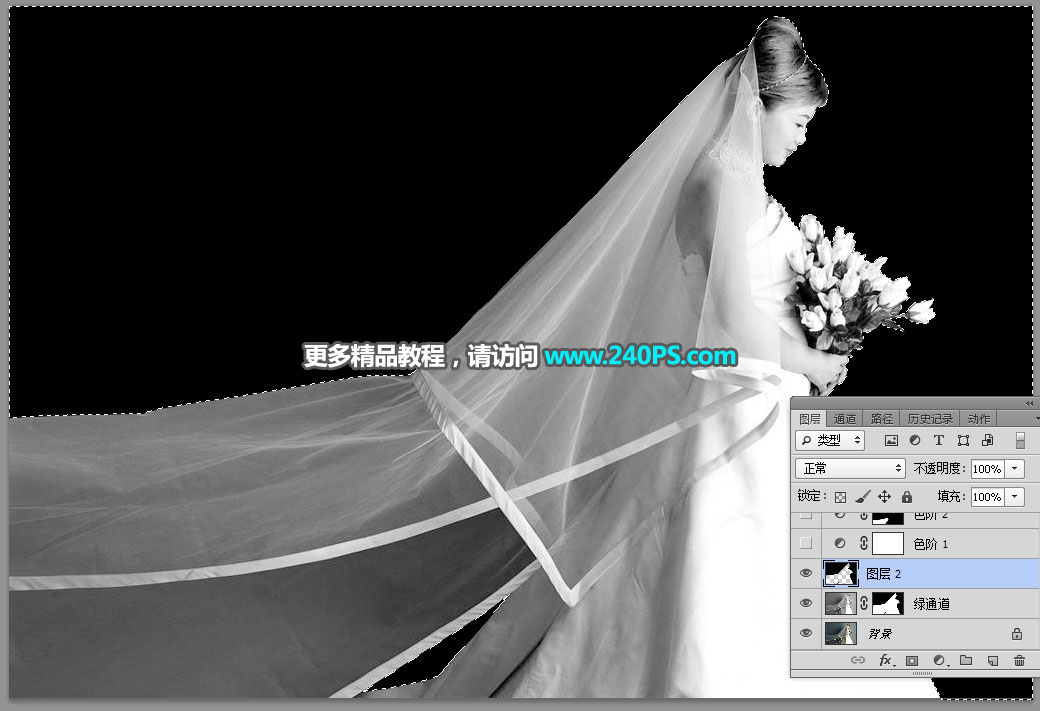Click the chain link icon on 色阶 1 layer

pos(864,544)
